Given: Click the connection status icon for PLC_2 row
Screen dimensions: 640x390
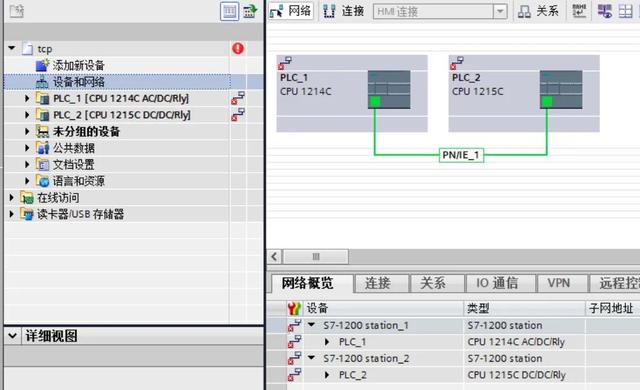Looking at the screenshot, I should (238, 115).
